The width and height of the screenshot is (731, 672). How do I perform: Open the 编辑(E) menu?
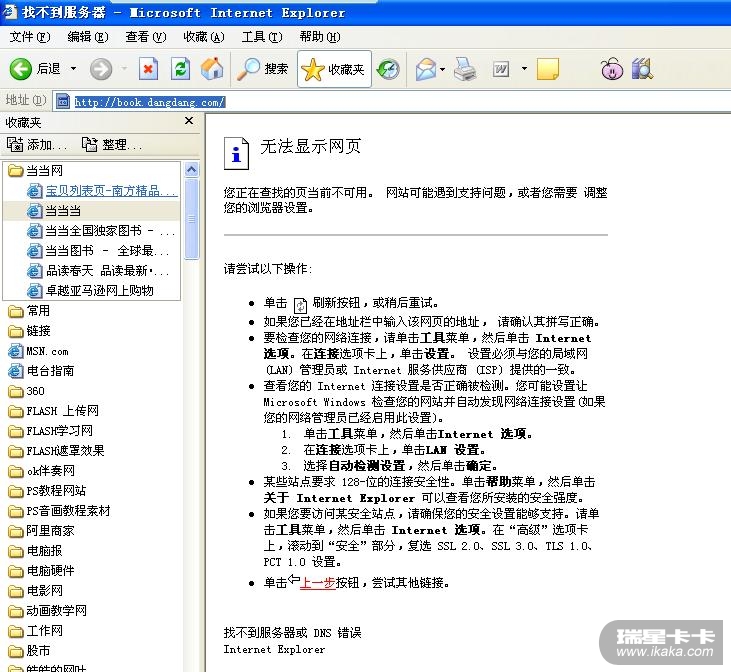[88, 37]
